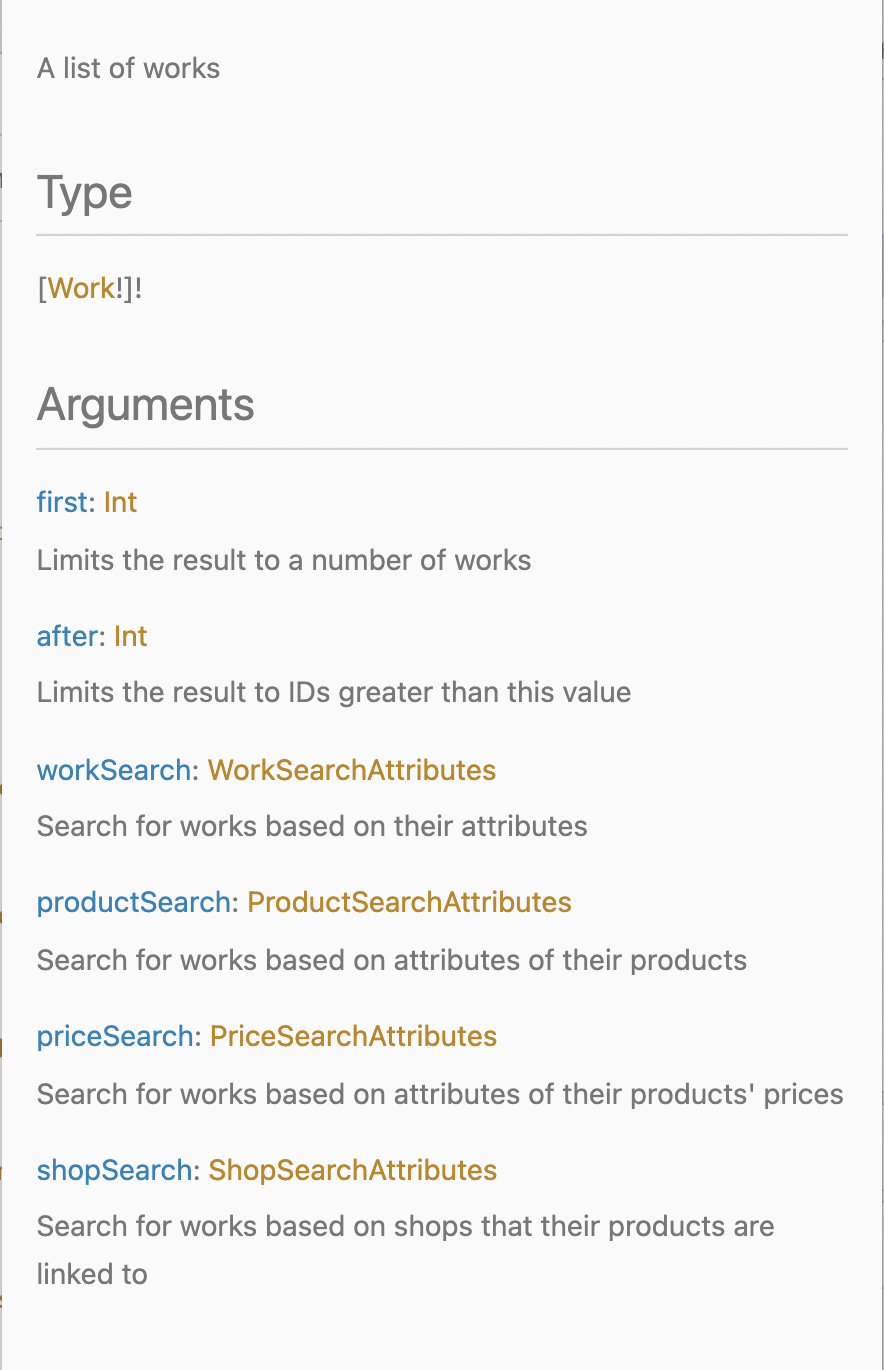Screen dimensions: 884x1370
Task: Select the shopSearch argument
Action: pyautogui.click(x=114, y=1170)
